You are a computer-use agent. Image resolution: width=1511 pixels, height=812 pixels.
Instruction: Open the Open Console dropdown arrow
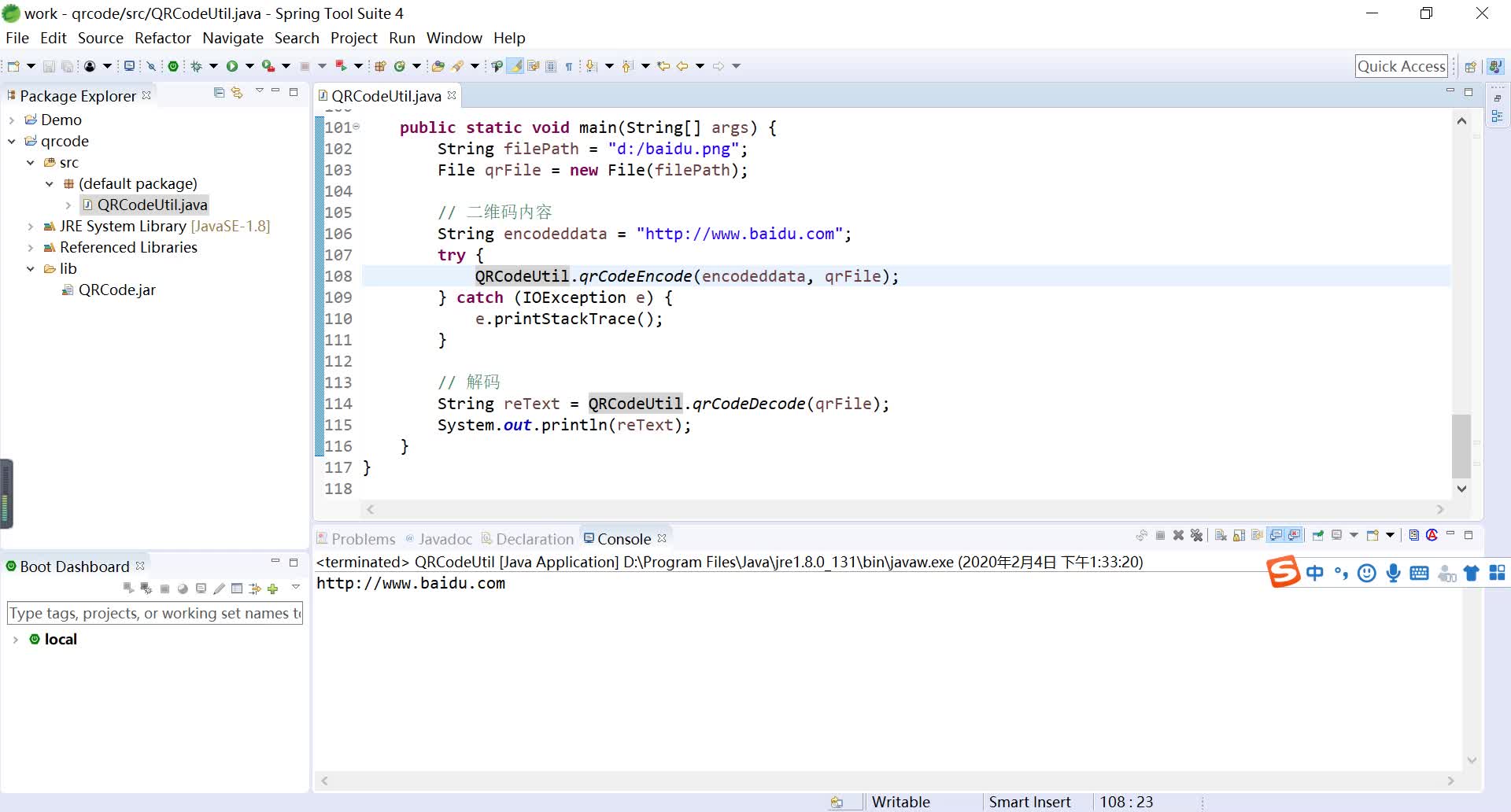tap(1390, 535)
